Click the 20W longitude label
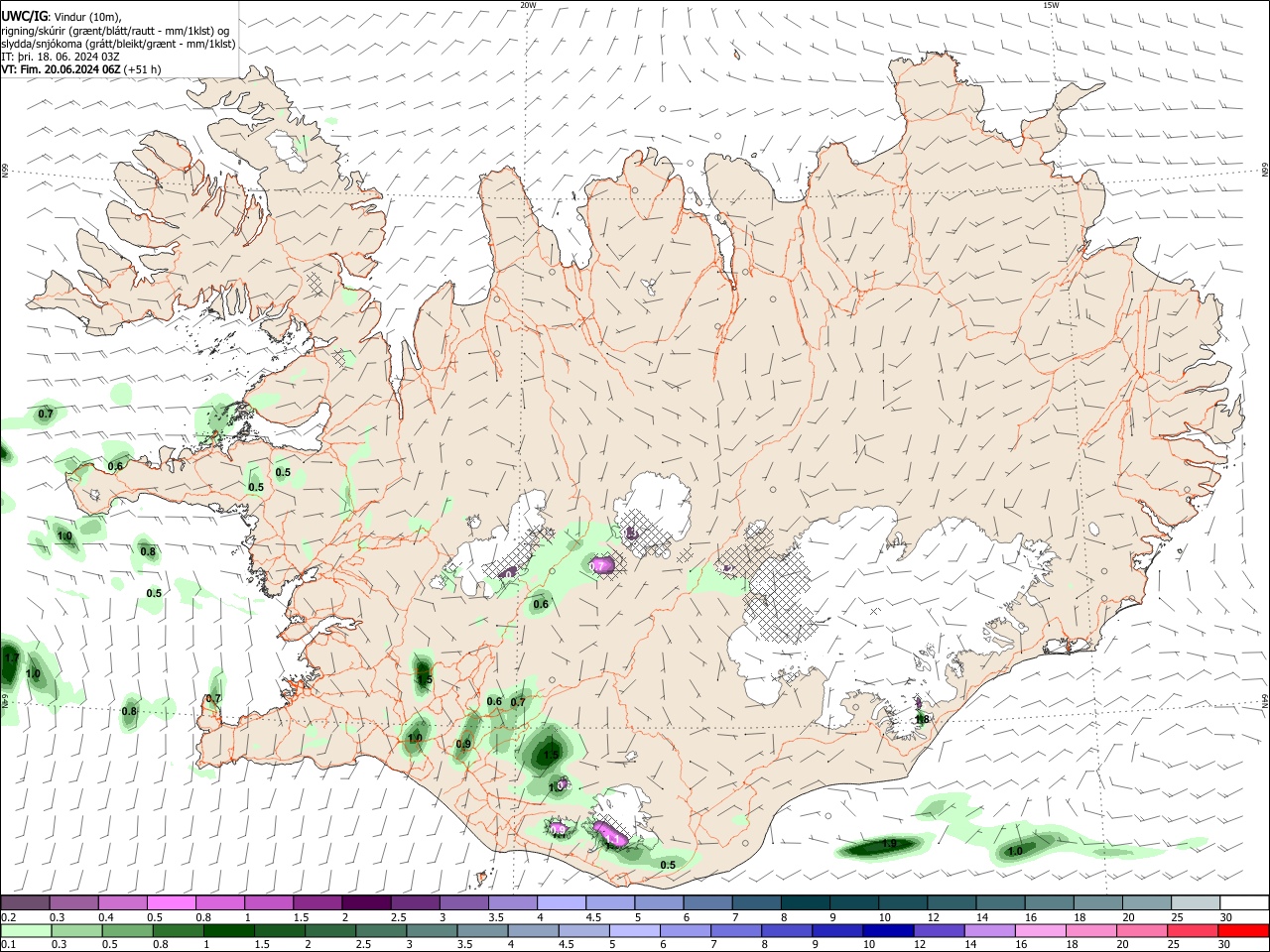The image size is (1270, 952). 528,5
